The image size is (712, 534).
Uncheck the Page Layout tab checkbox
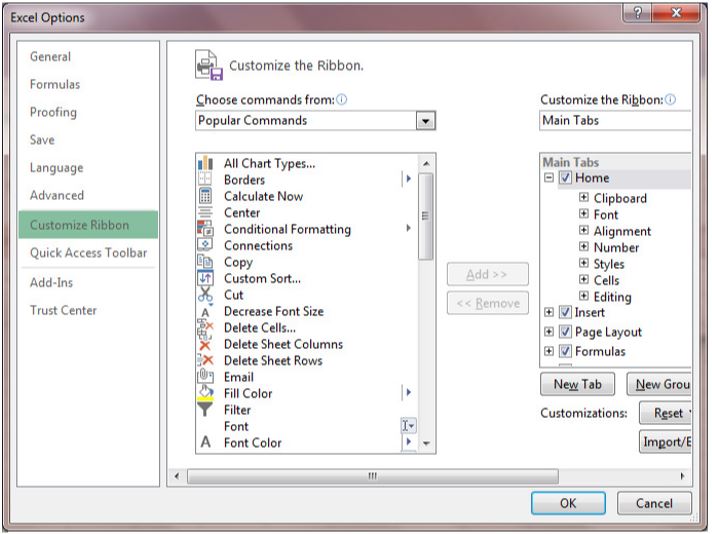[565, 331]
